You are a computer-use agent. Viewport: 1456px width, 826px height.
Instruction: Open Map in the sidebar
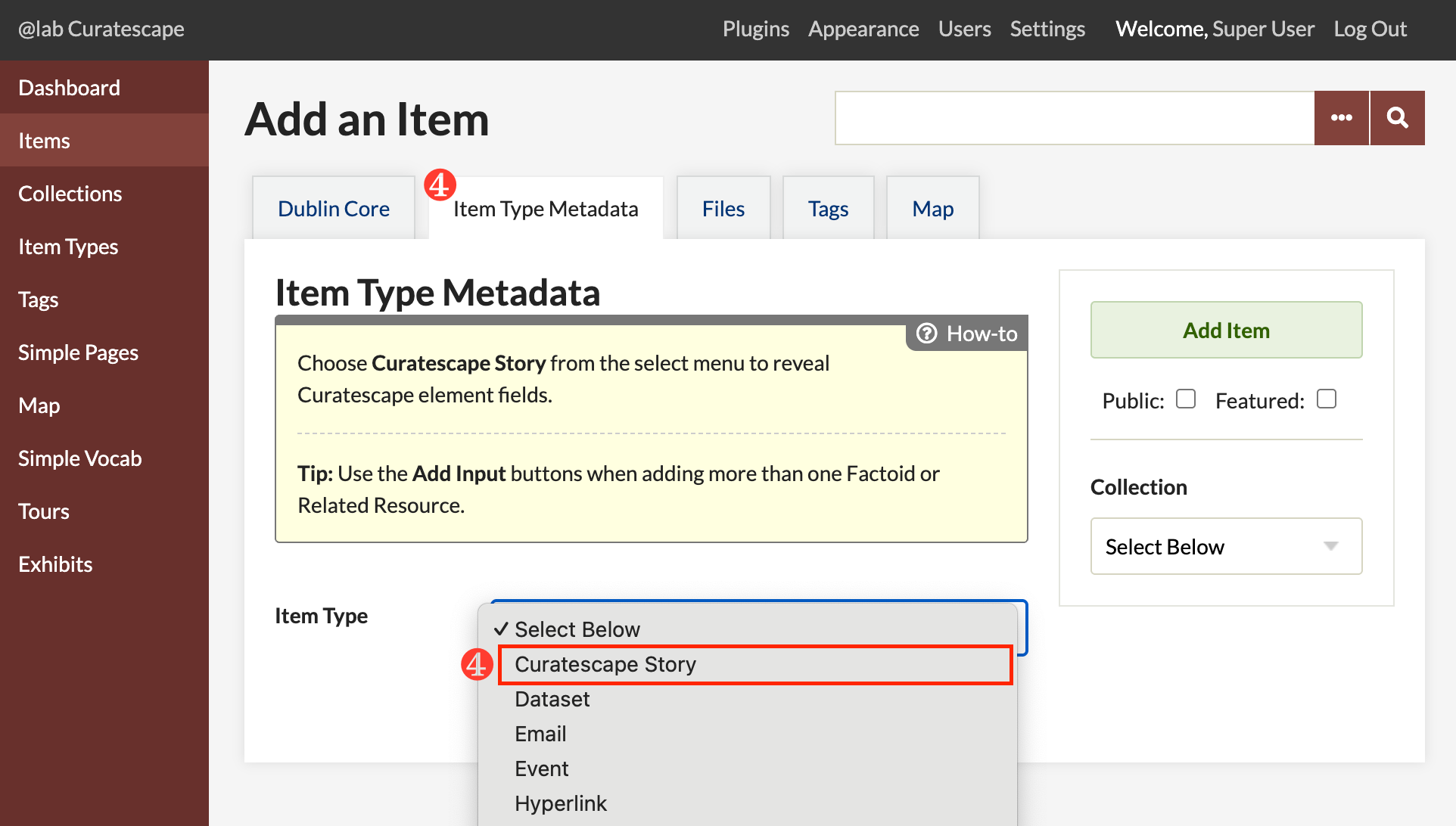coord(104,405)
